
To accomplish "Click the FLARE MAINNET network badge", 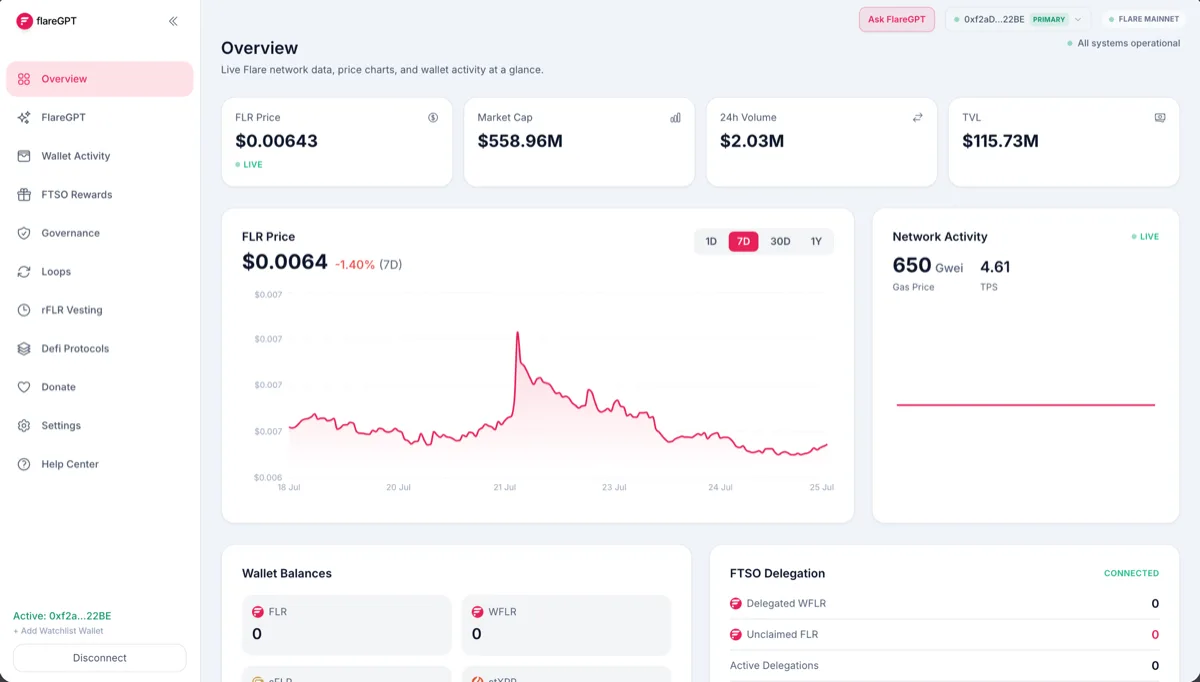I will pos(1143,19).
